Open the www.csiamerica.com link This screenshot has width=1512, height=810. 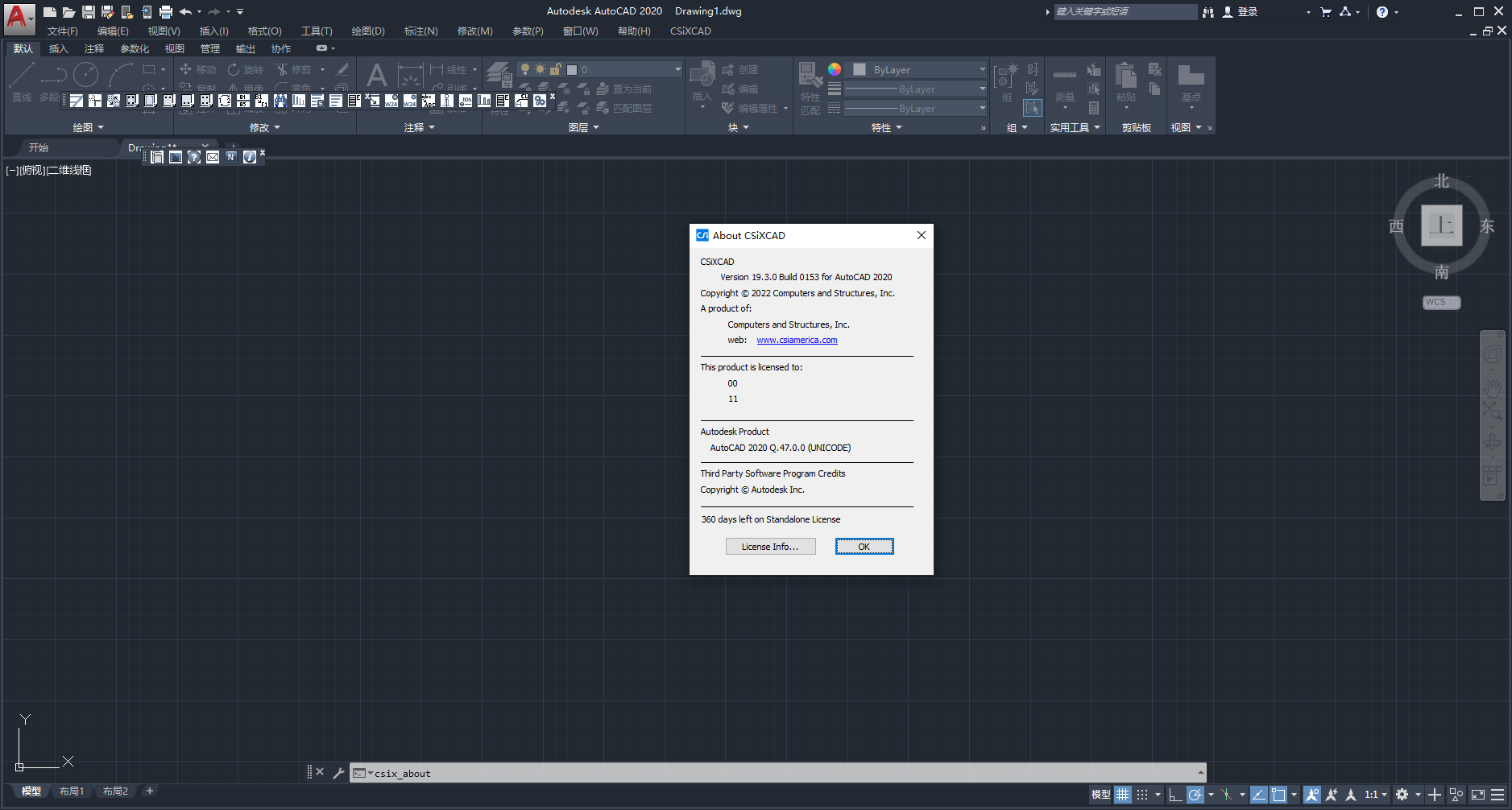pos(797,340)
